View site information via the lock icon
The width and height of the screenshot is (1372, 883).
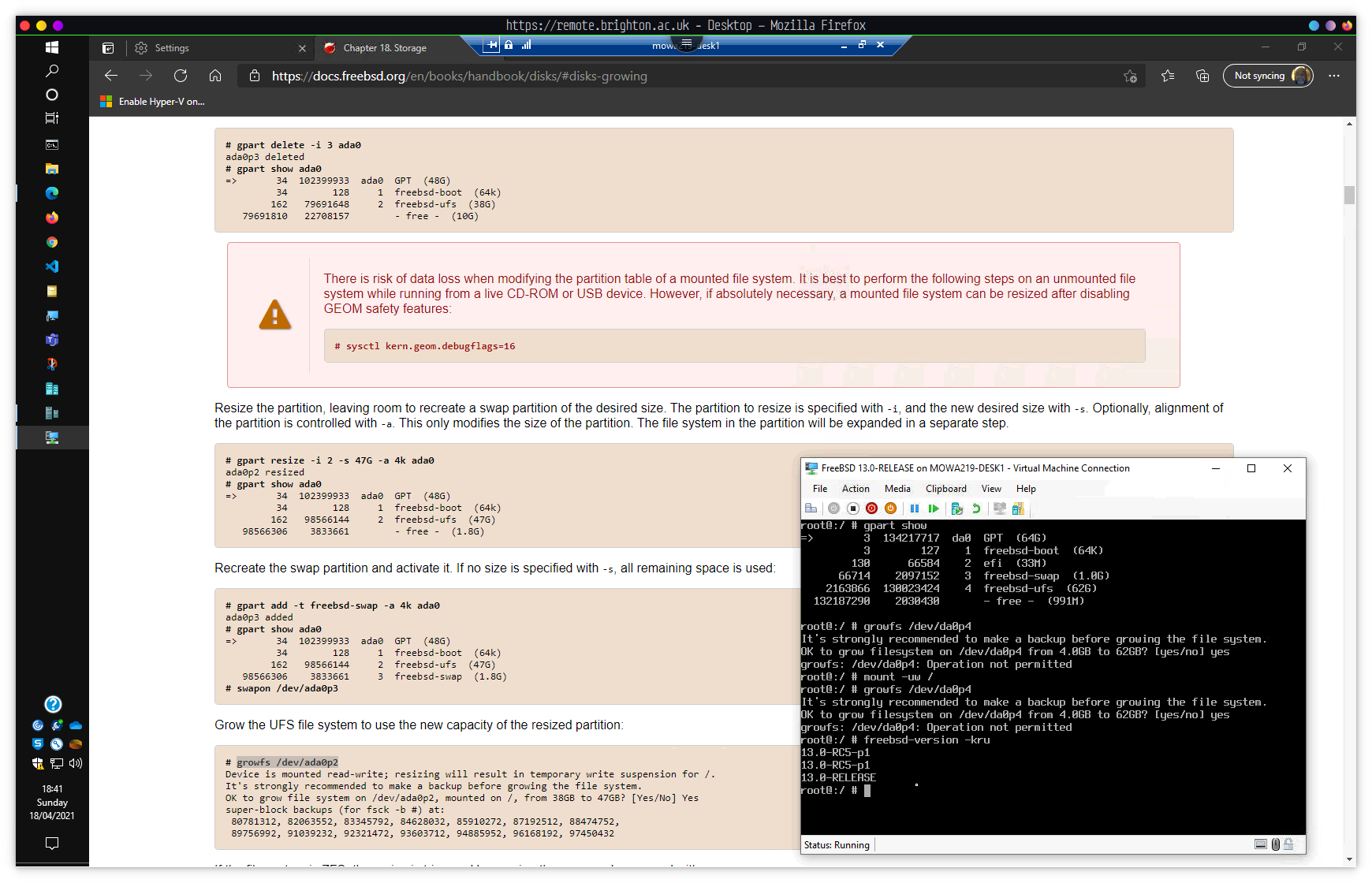point(255,76)
